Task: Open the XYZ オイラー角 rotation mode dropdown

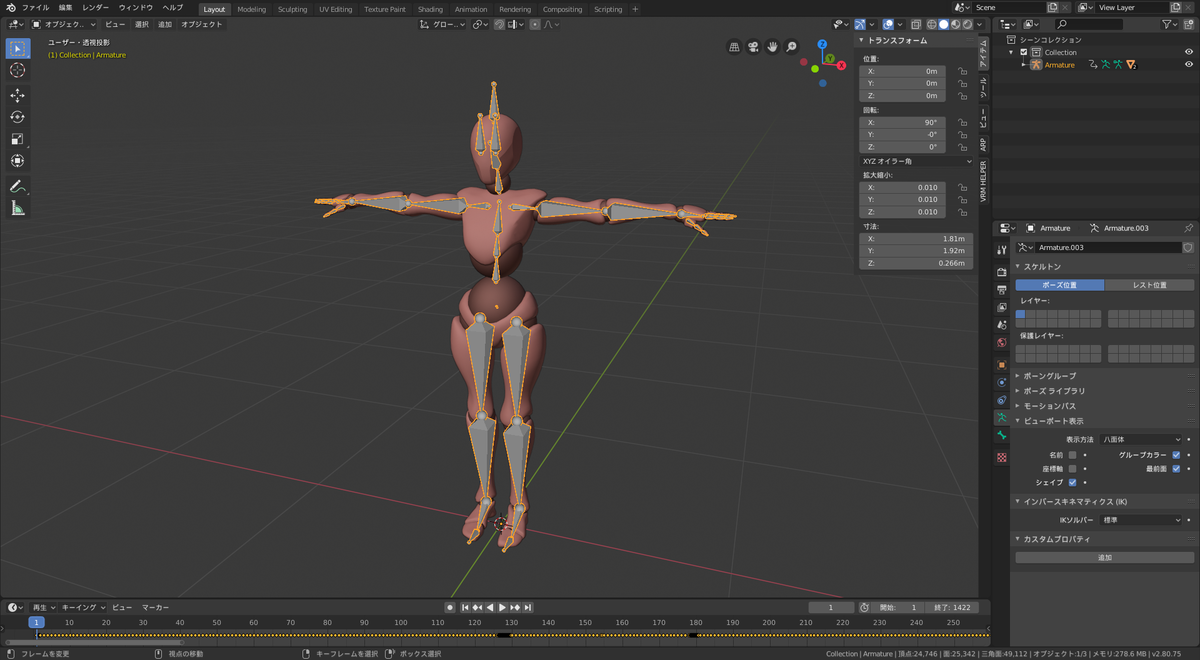Action: [916, 161]
